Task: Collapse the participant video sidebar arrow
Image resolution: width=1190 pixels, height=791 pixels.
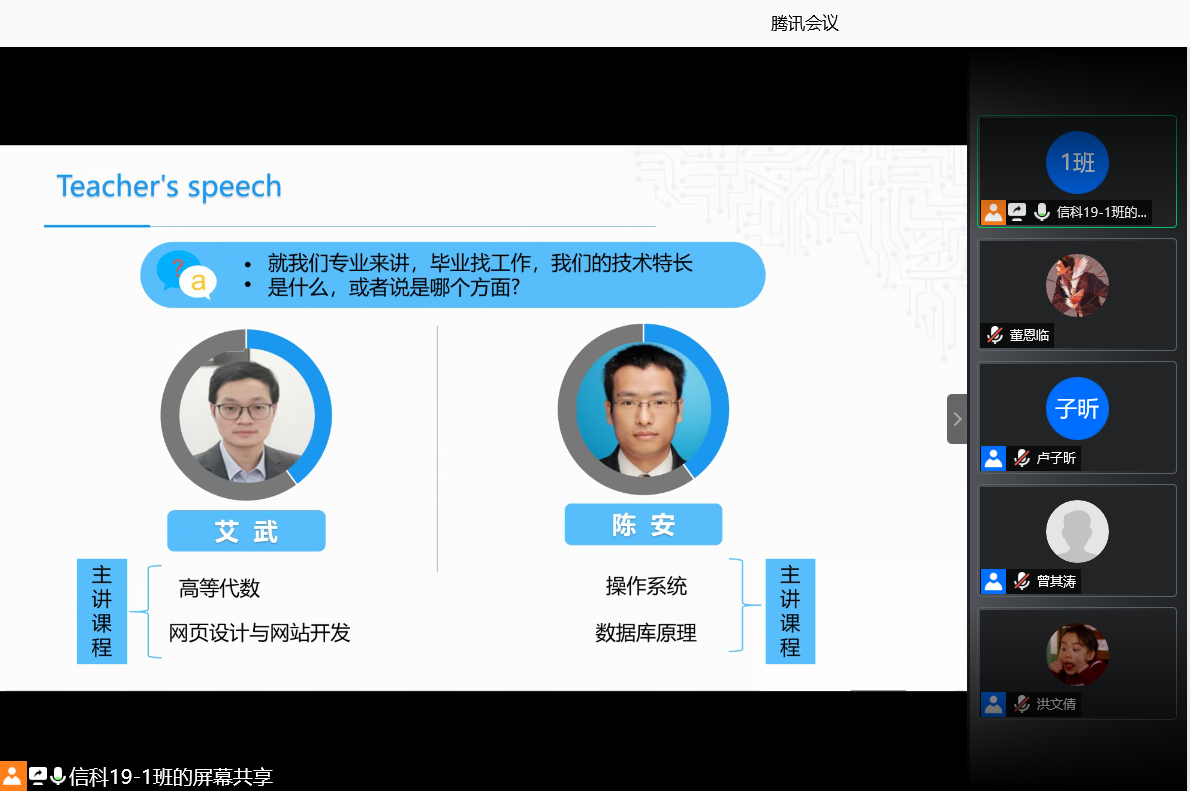Action: click(x=957, y=419)
